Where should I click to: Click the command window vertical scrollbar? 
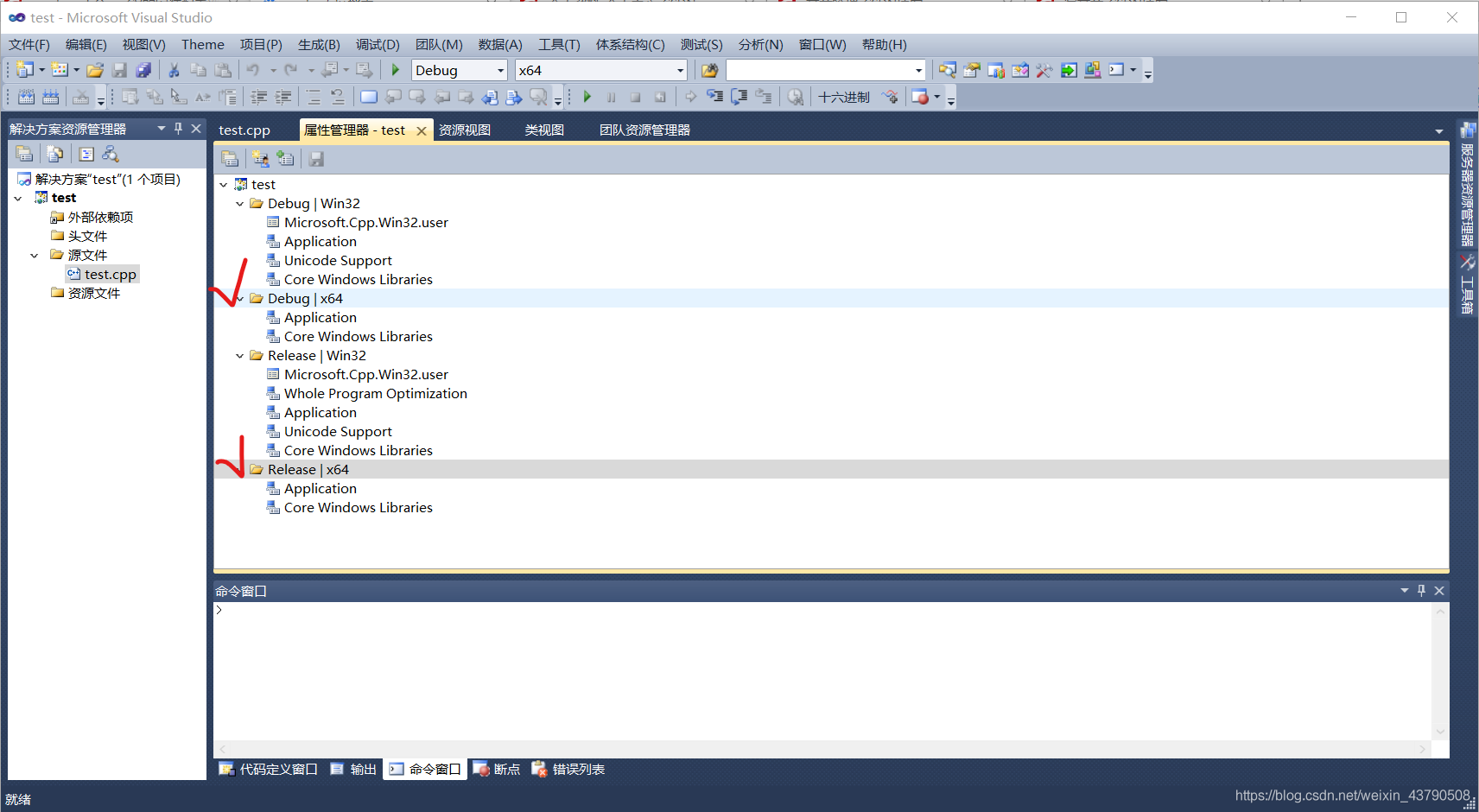pos(1440,670)
